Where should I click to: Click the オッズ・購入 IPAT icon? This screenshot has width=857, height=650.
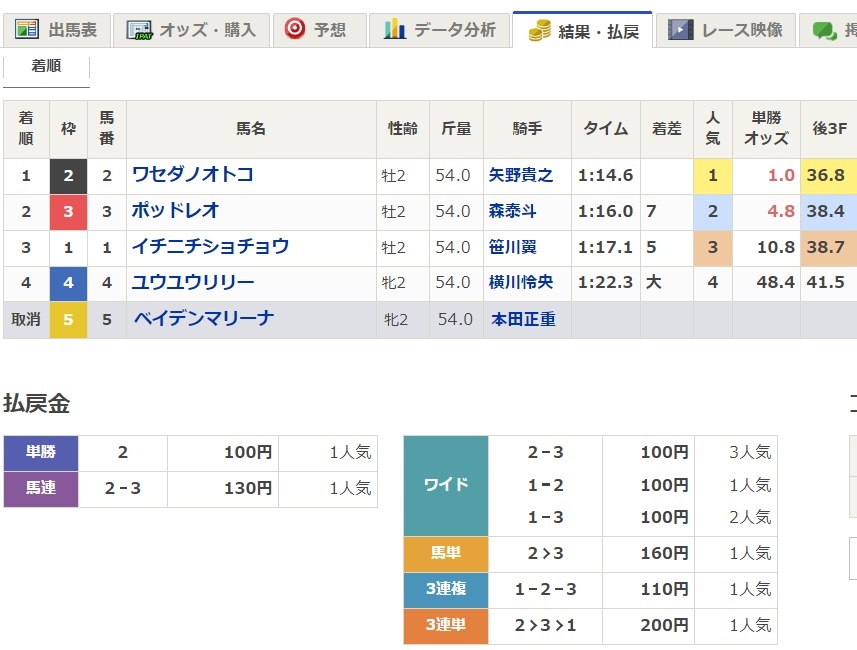point(139,30)
